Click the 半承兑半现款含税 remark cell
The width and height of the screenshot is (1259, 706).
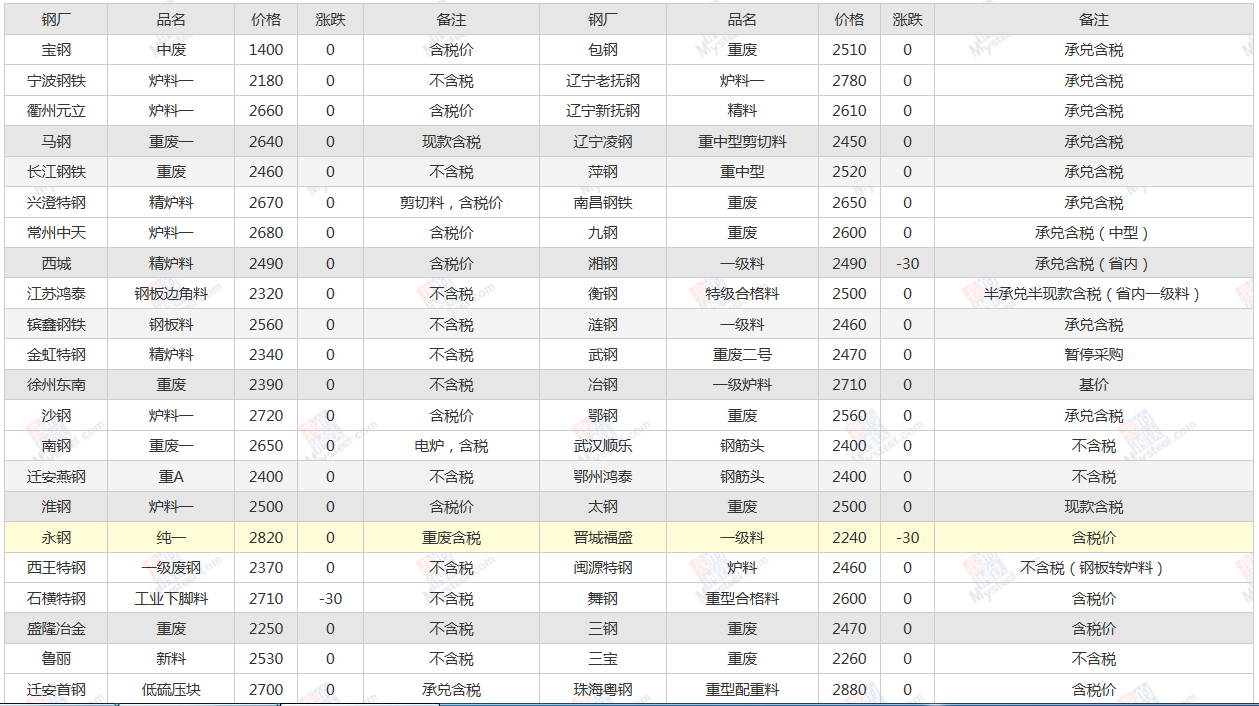[1093, 294]
